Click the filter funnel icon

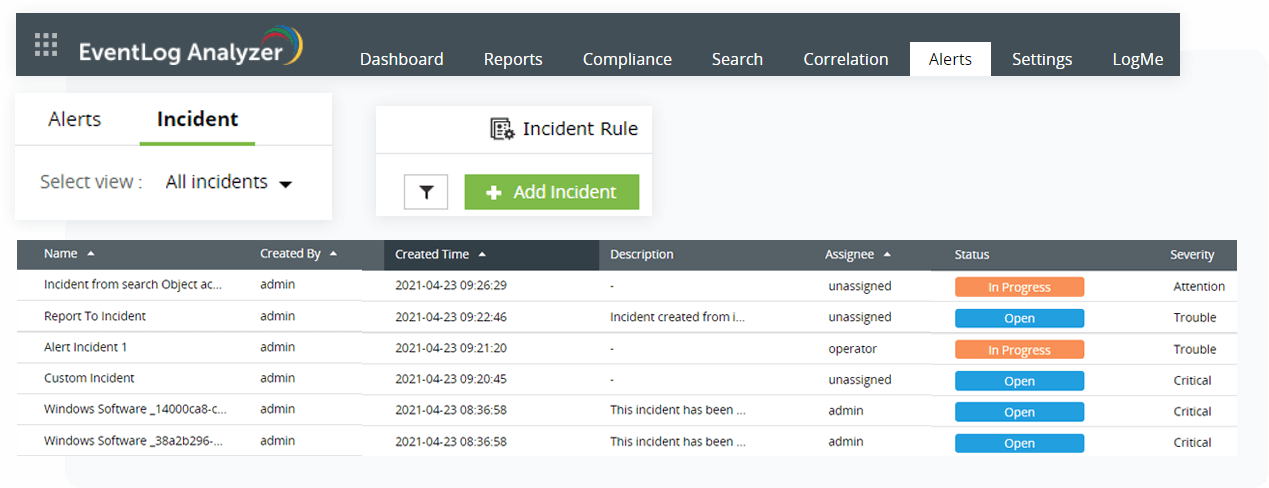[426, 192]
